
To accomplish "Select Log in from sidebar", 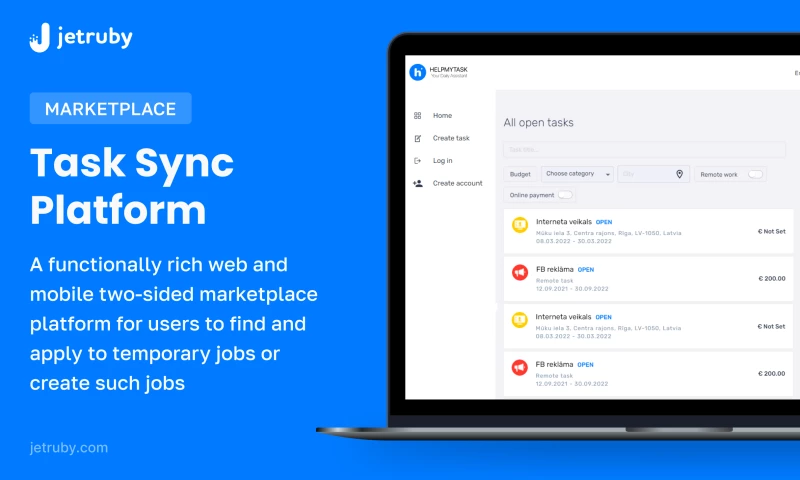I will [x=442, y=161].
